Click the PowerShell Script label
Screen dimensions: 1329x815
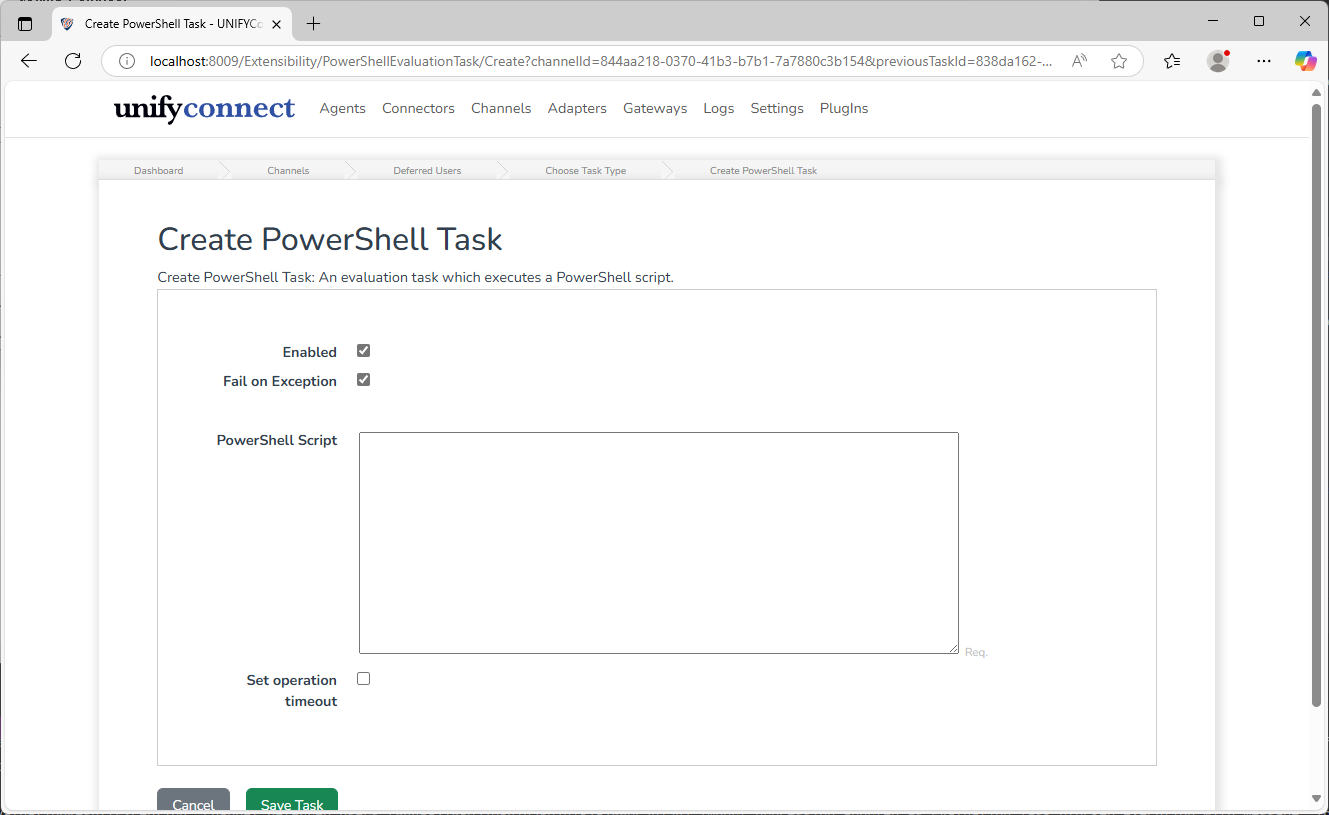(277, 440)
